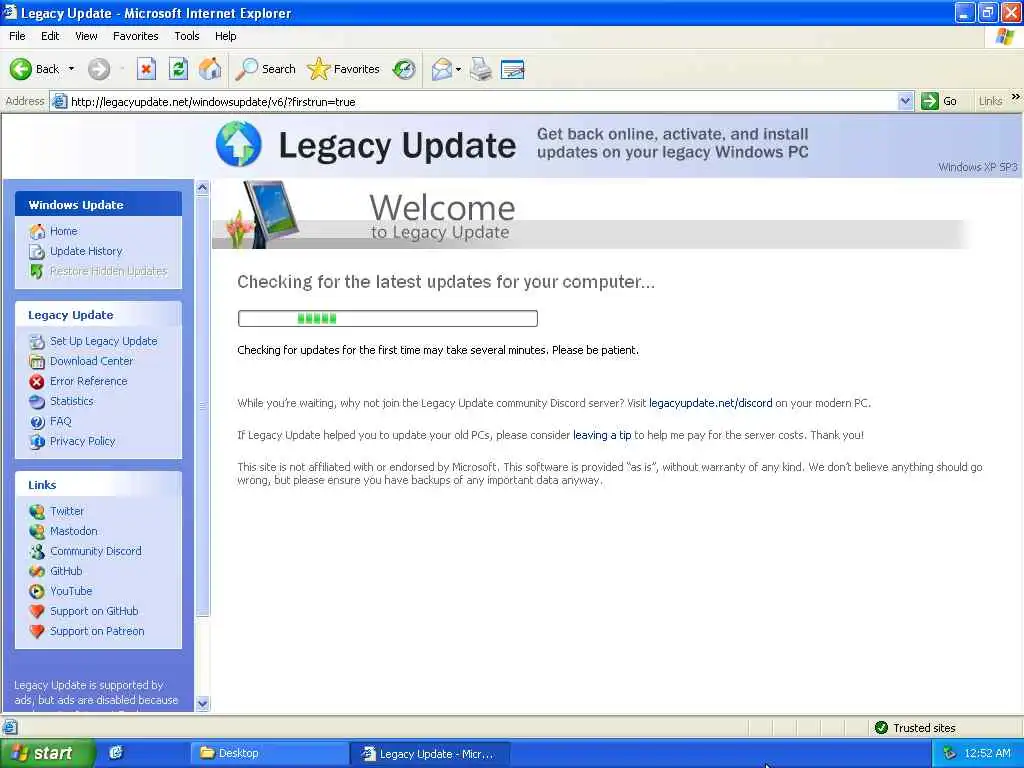Click the Back arrow icon
This screenshot has height=768, width=1024.
pos(20,69)
